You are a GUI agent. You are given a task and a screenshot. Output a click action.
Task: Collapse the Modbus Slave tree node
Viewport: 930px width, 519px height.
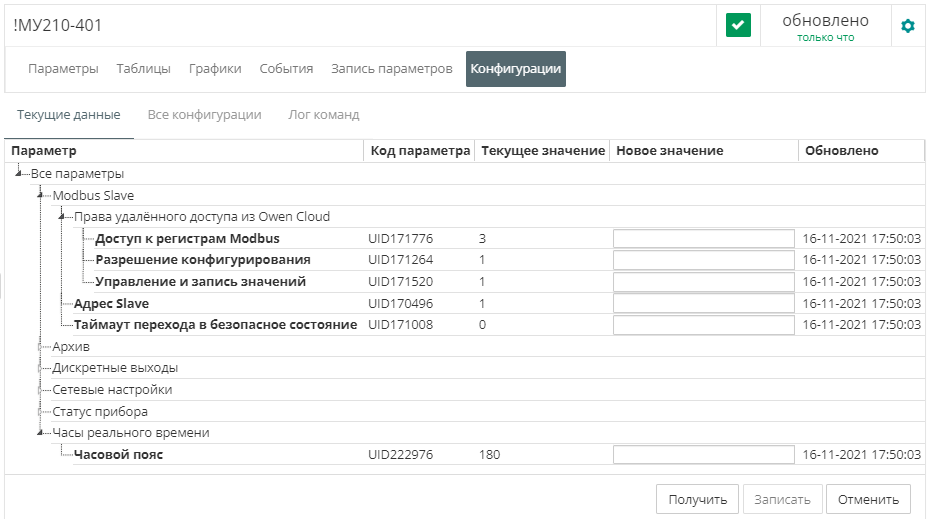(x=40, y=196)
